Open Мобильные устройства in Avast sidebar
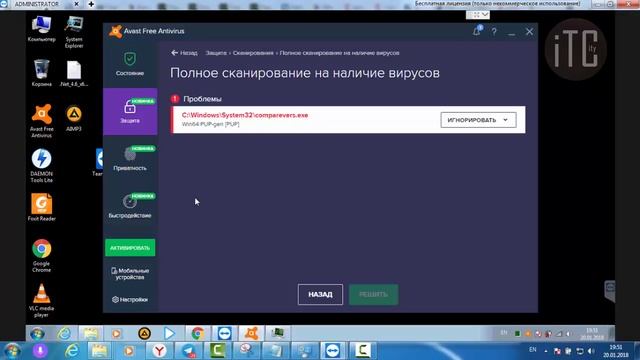 [130, 274]
